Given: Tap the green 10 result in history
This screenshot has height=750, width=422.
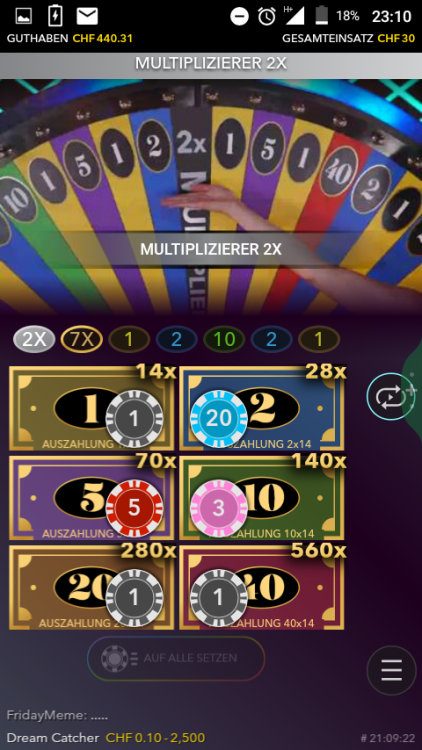Looking at the screenshot, I should point(224,339).
